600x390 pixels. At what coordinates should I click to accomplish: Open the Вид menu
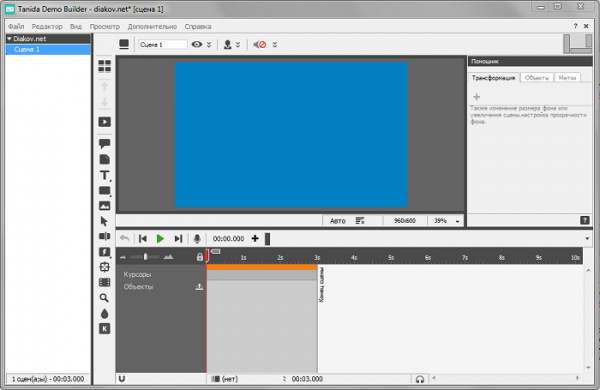tap(76, 26)
